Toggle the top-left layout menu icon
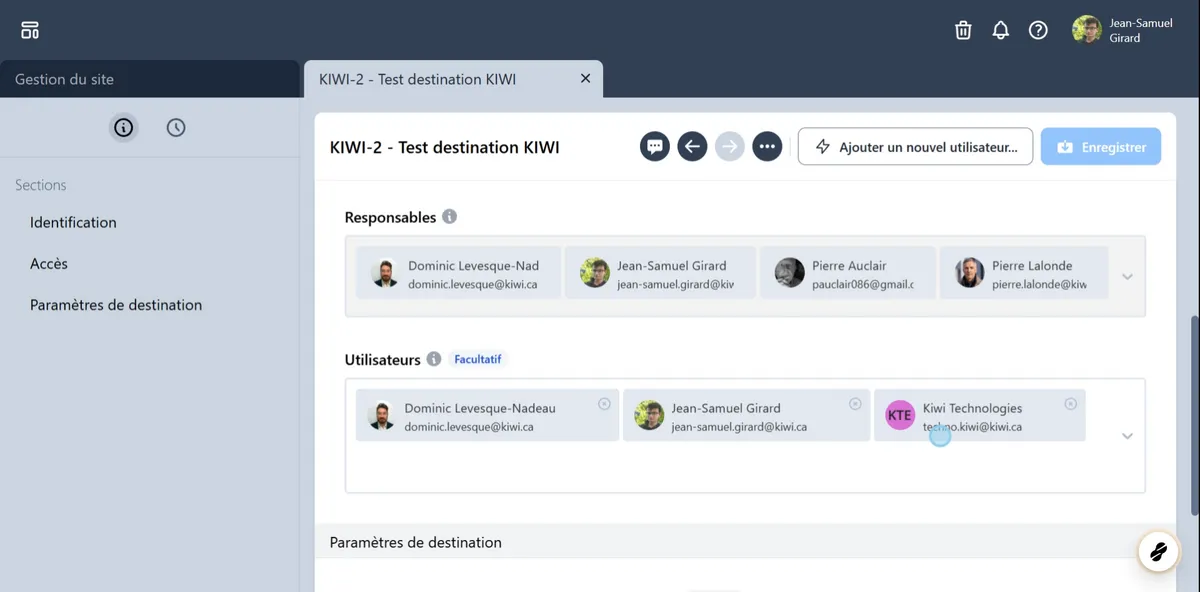The width and height of the screenshot is (1200, 592). [x=30, y=30]
